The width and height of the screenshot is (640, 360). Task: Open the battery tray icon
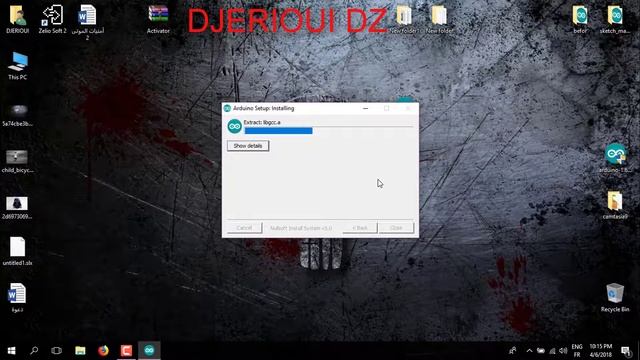(x=541, y=351)
